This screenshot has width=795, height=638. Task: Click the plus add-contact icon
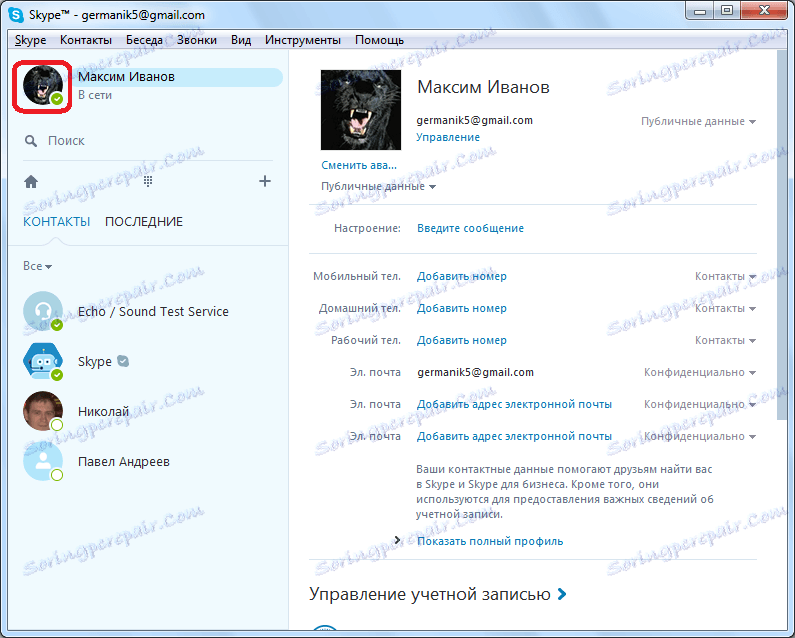[265, 181]
